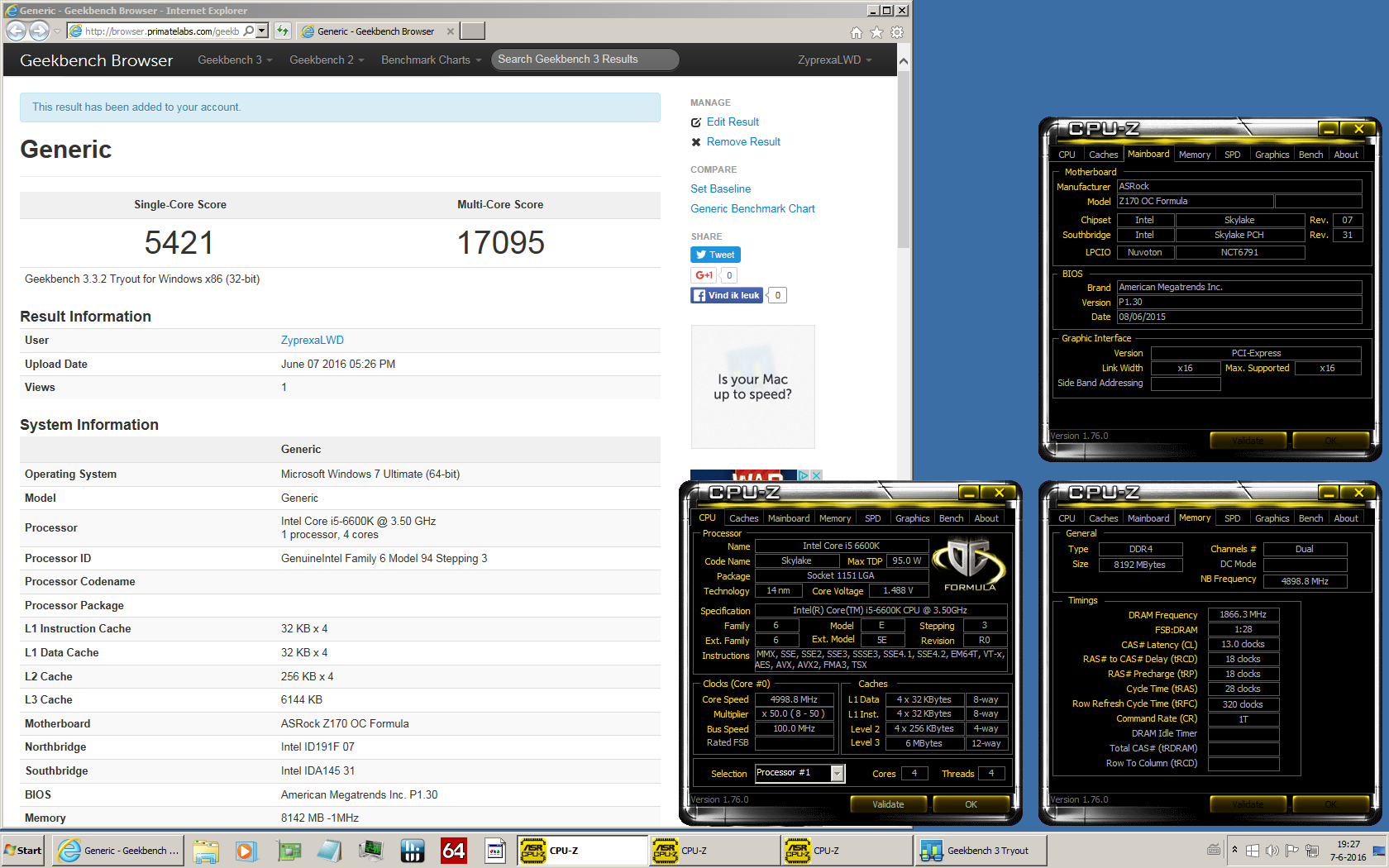Click the 'Is your Mac up to speed?' ad
Screen dimensions: 1389x868
(x=752, y=386)
